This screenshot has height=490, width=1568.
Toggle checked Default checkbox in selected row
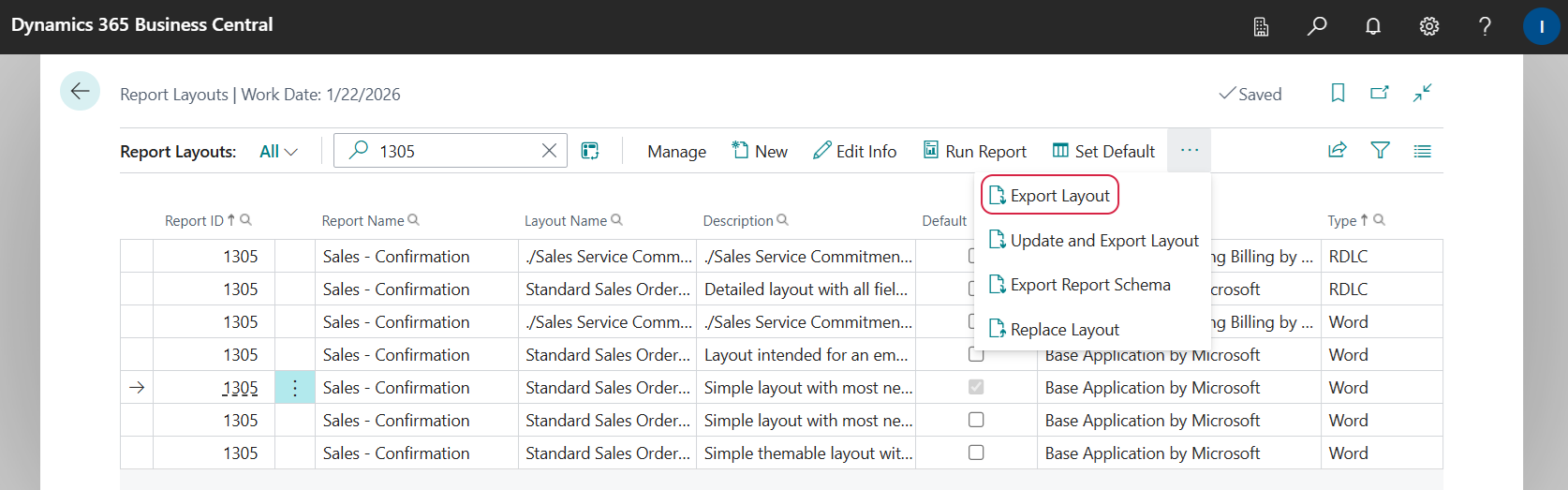click(976, 387)
